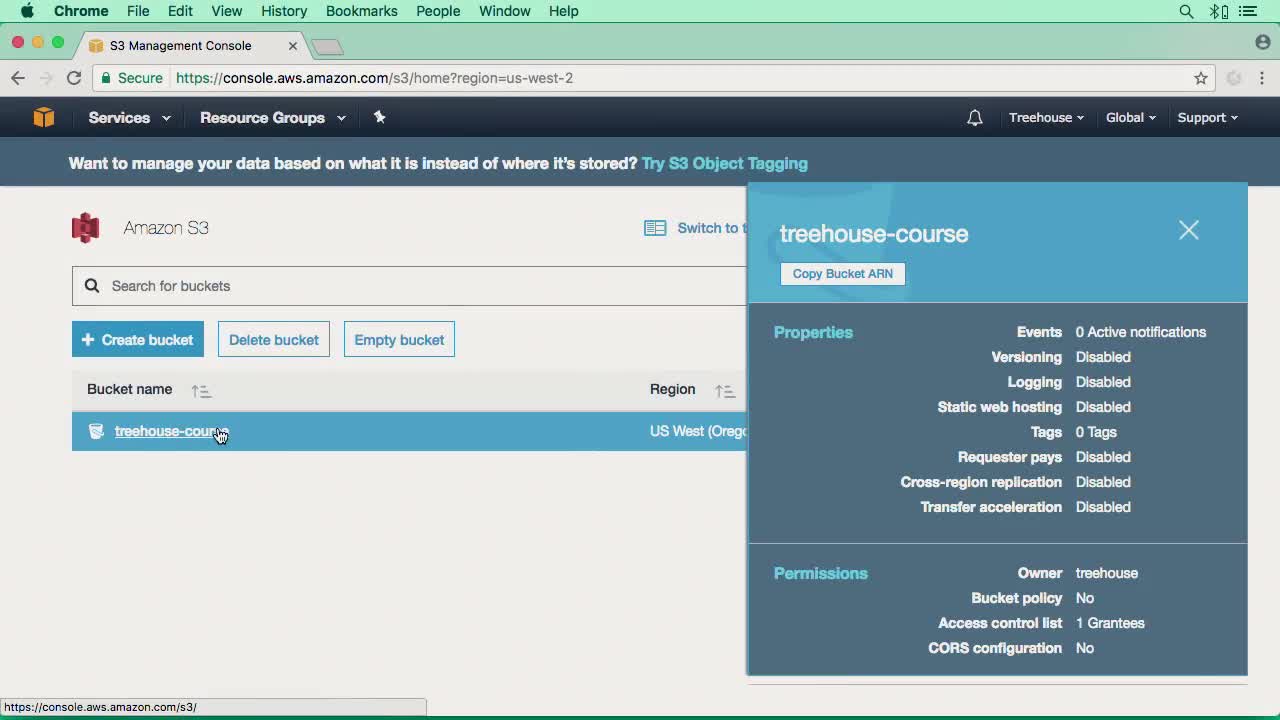
Task: Click the browser address bar URL
Action: pyautogui.click(x=375, y=78)
